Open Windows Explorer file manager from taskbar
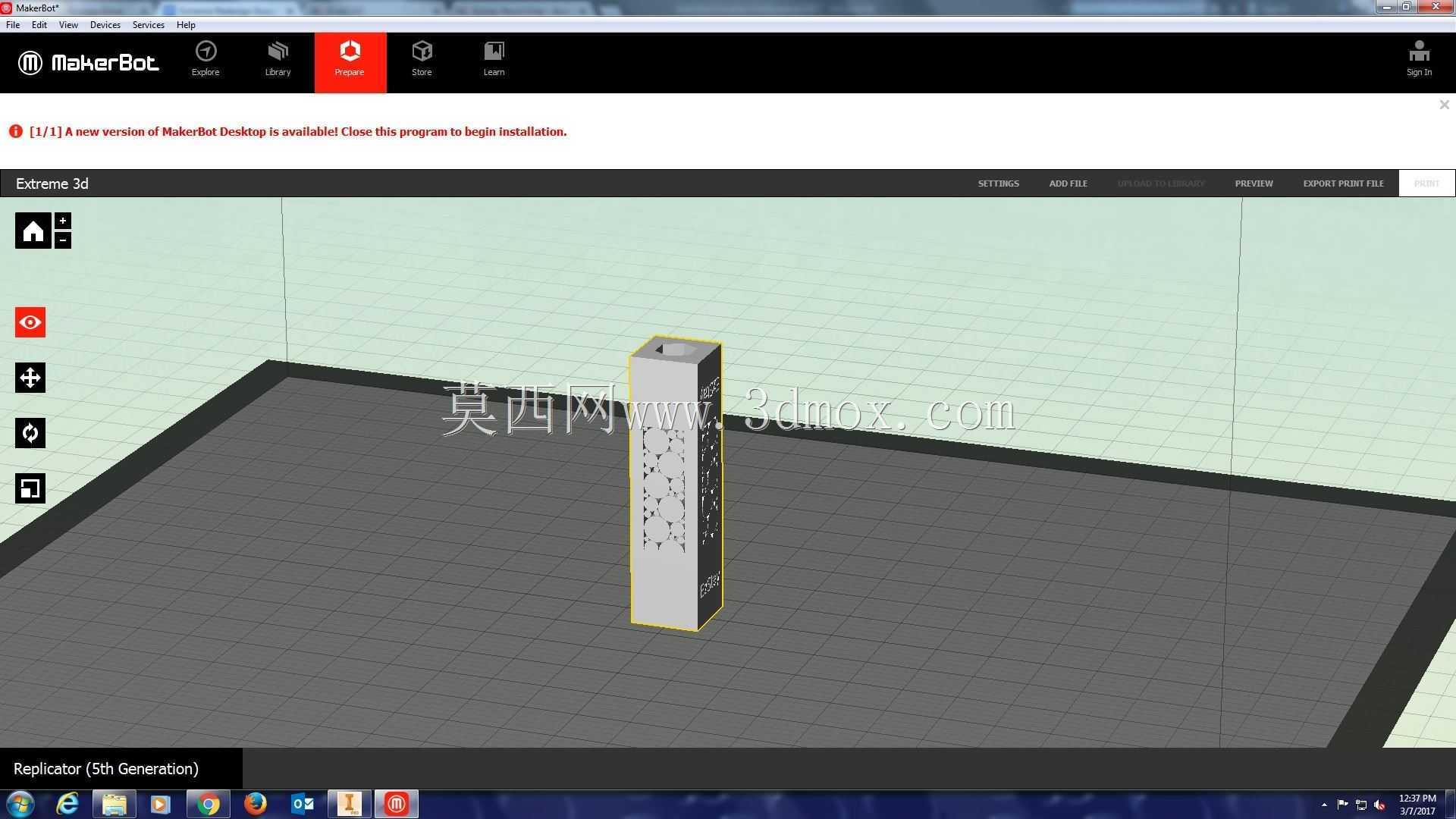Screen dimensions: 1456x819 [x=114, y=804]
